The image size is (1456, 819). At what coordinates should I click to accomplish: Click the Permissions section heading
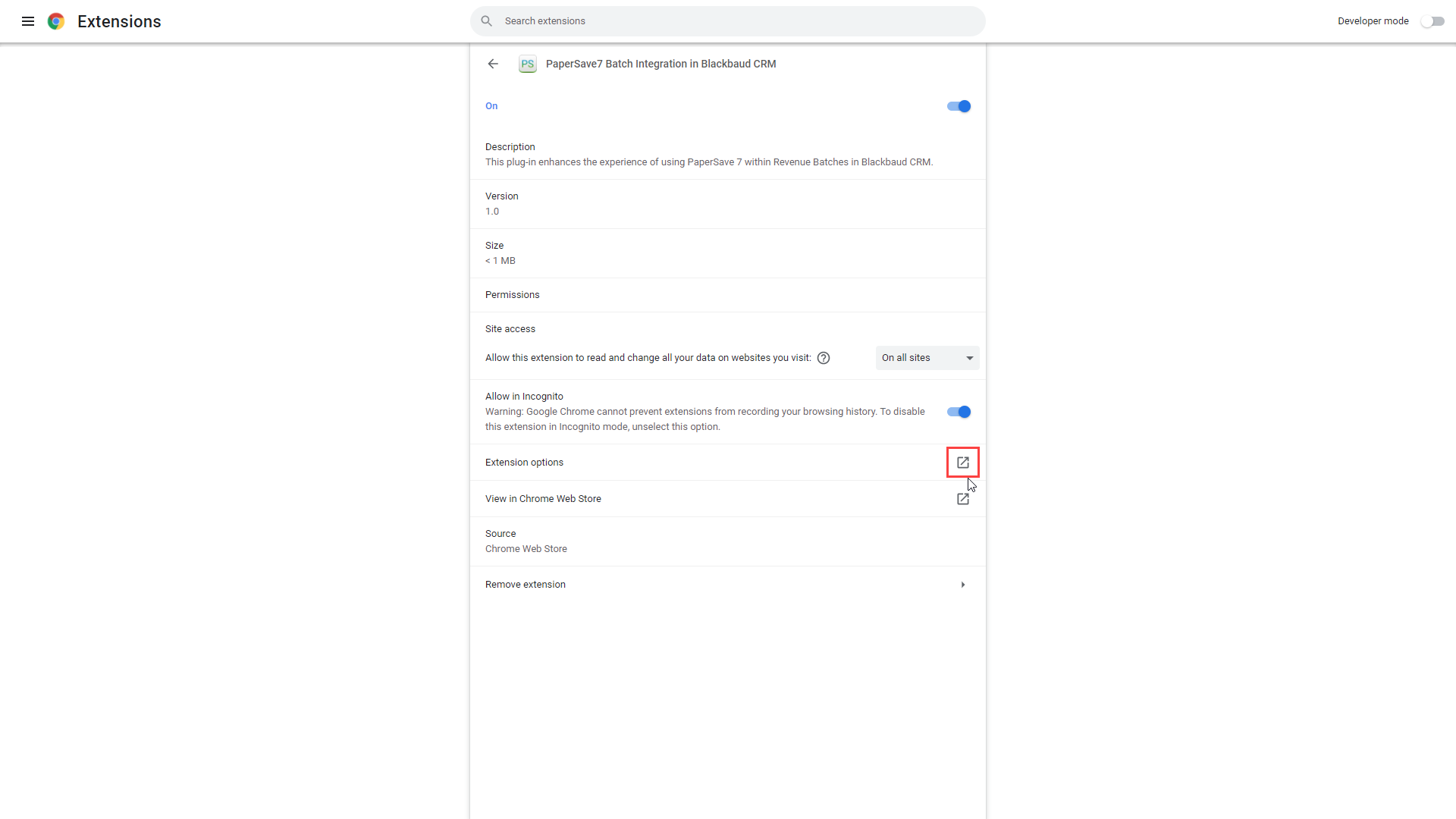tap(512, 295)
